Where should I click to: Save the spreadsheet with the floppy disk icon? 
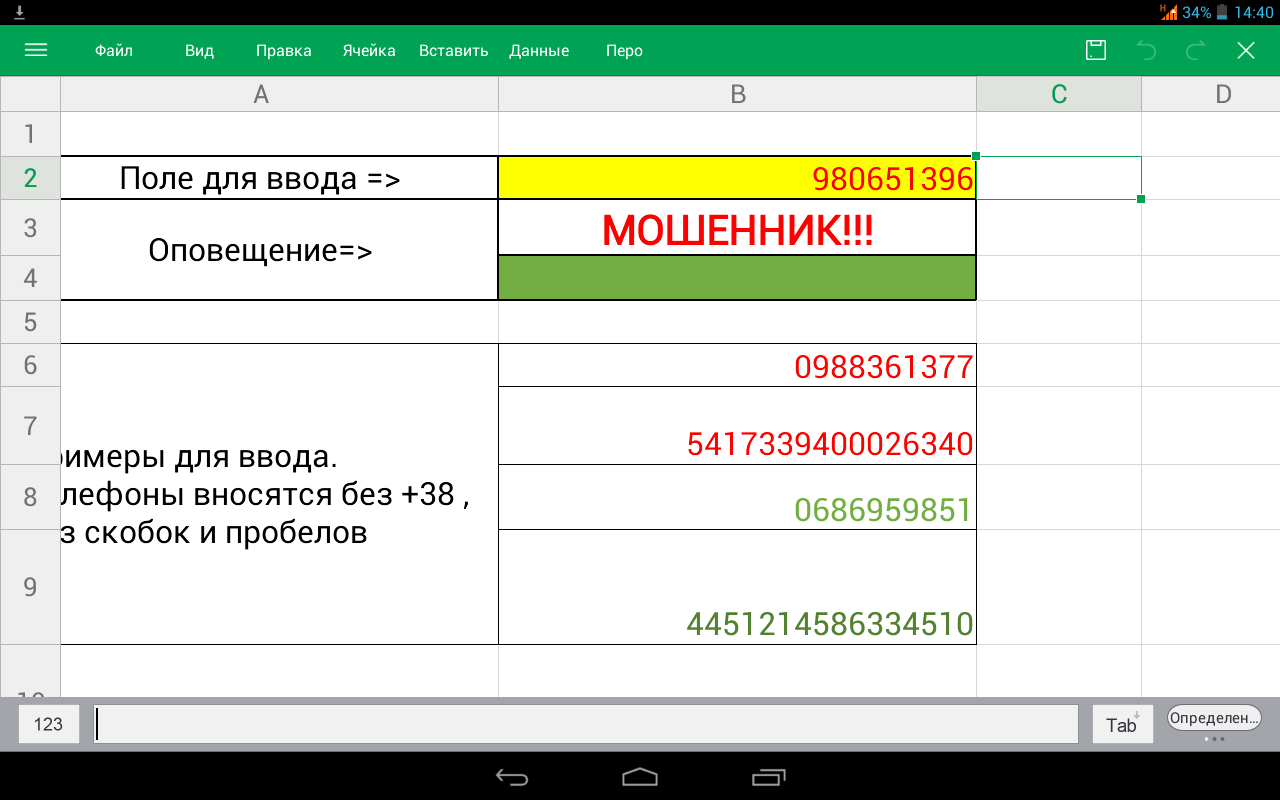pyautogui.click(x=1096, y=51)
